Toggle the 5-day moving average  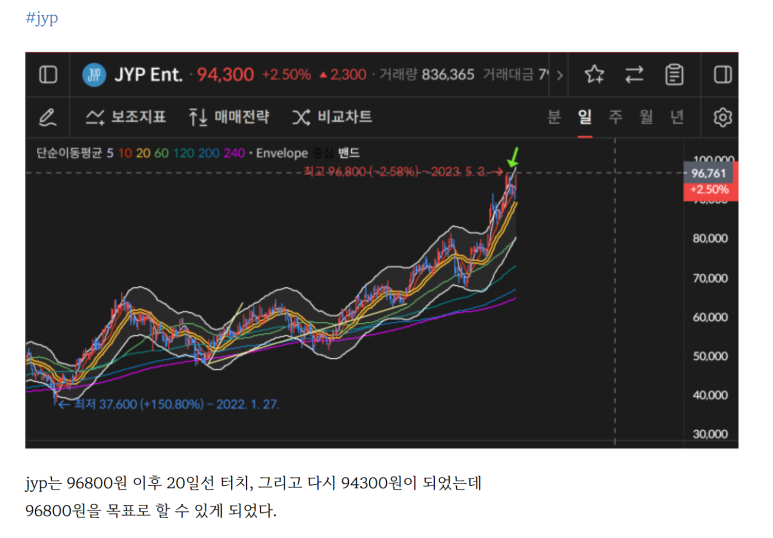(110, 153)
